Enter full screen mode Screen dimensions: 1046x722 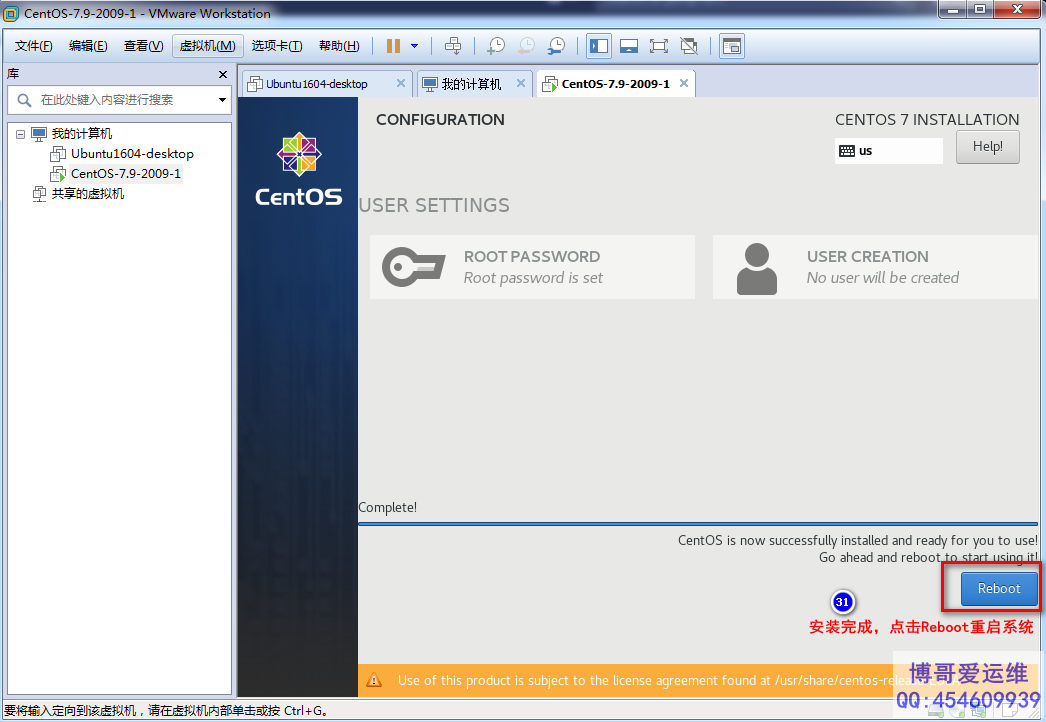point(658,46)
